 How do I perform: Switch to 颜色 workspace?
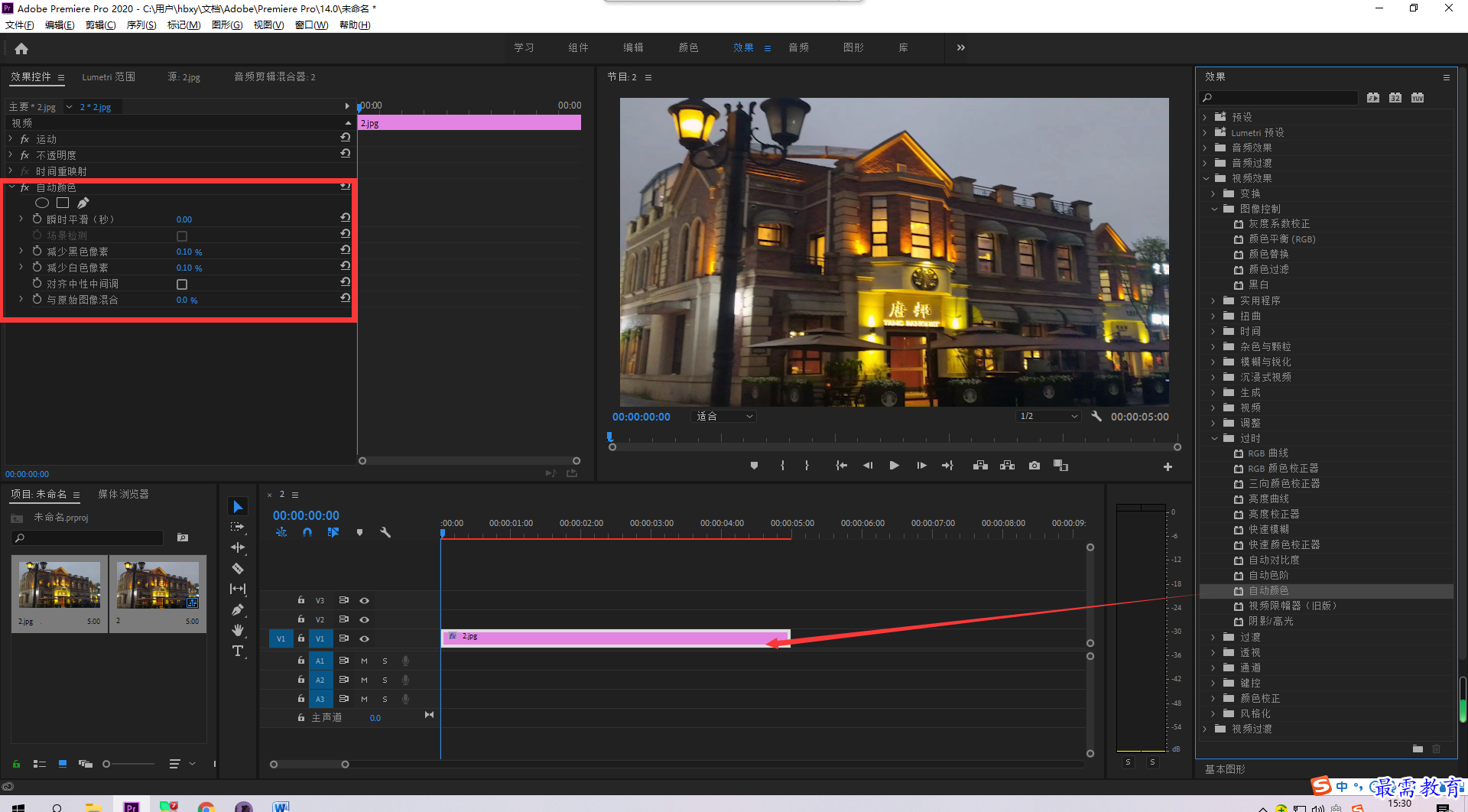688,47
